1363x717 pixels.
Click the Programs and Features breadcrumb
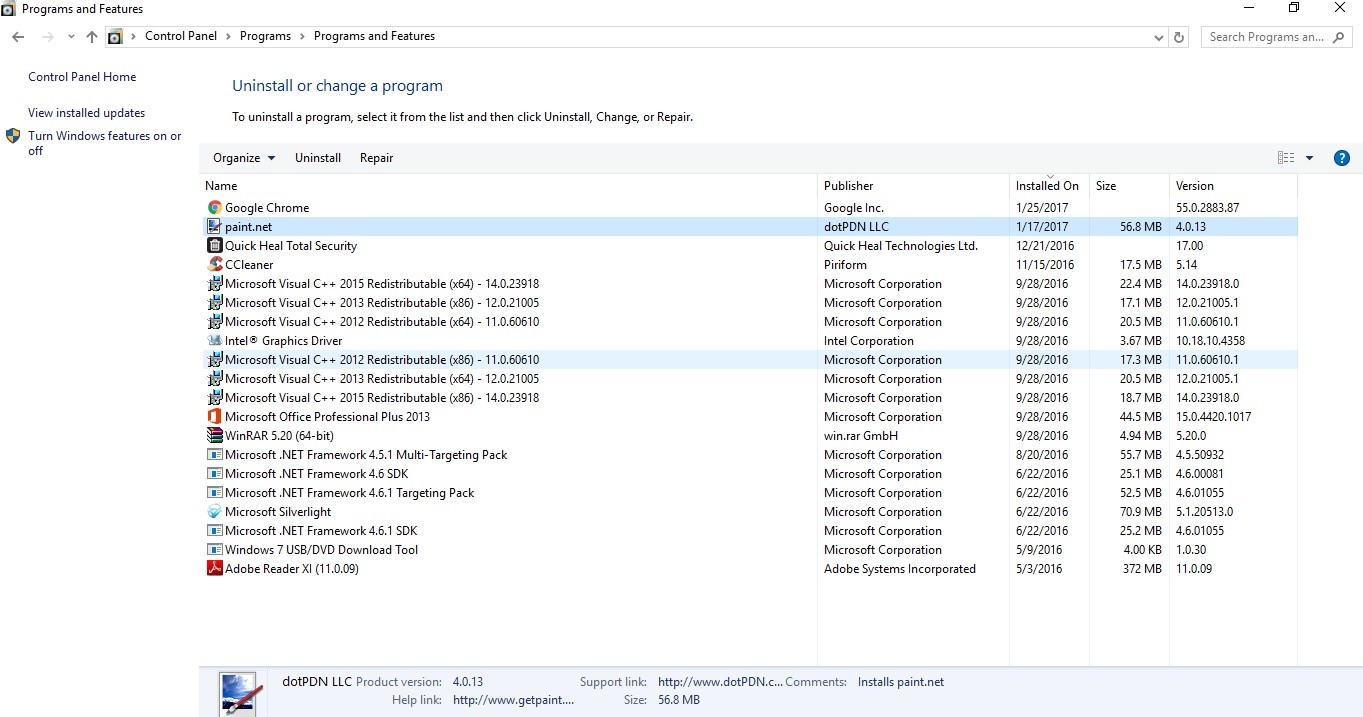374,36
